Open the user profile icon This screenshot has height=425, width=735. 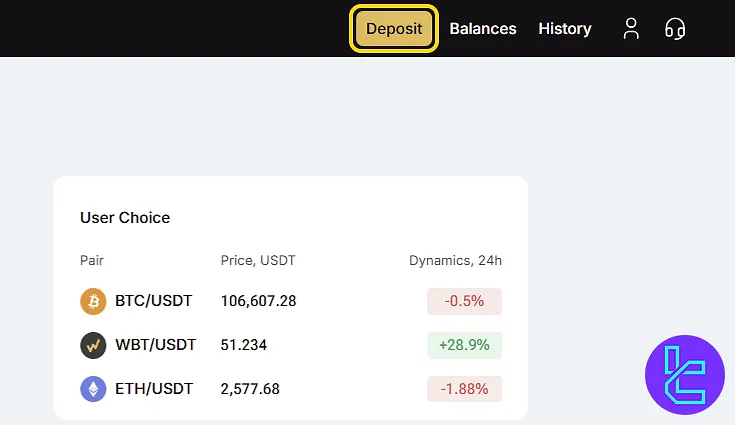pos(631,29)
